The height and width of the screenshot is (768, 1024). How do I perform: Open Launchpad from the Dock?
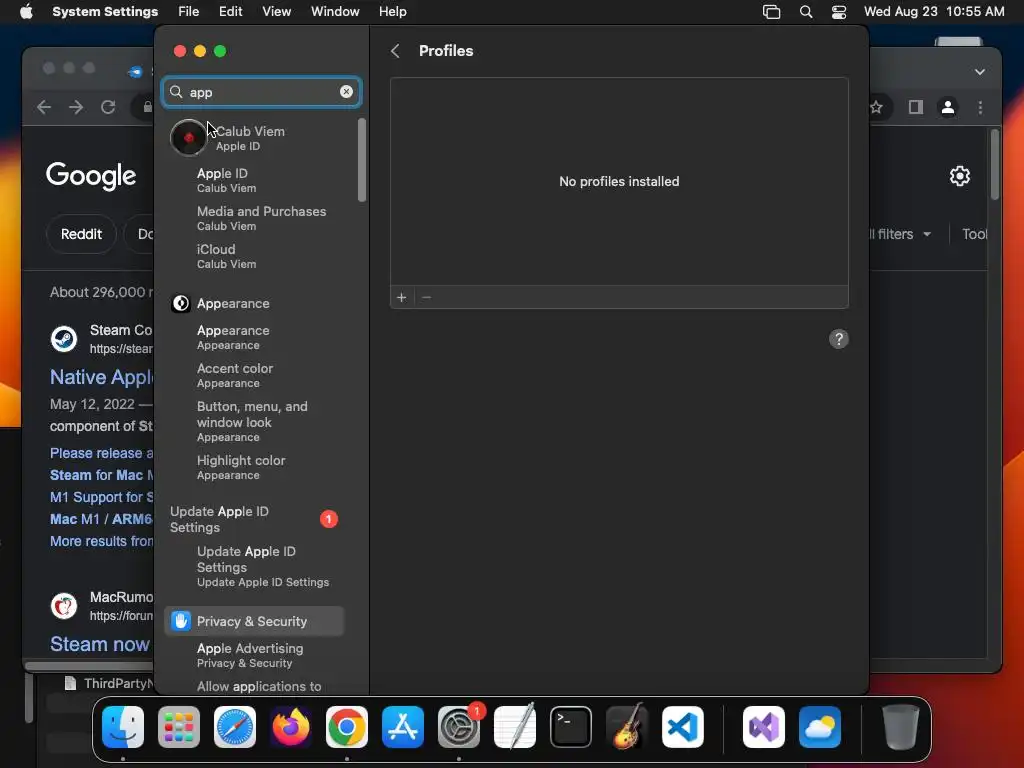(x=179, y=727)
